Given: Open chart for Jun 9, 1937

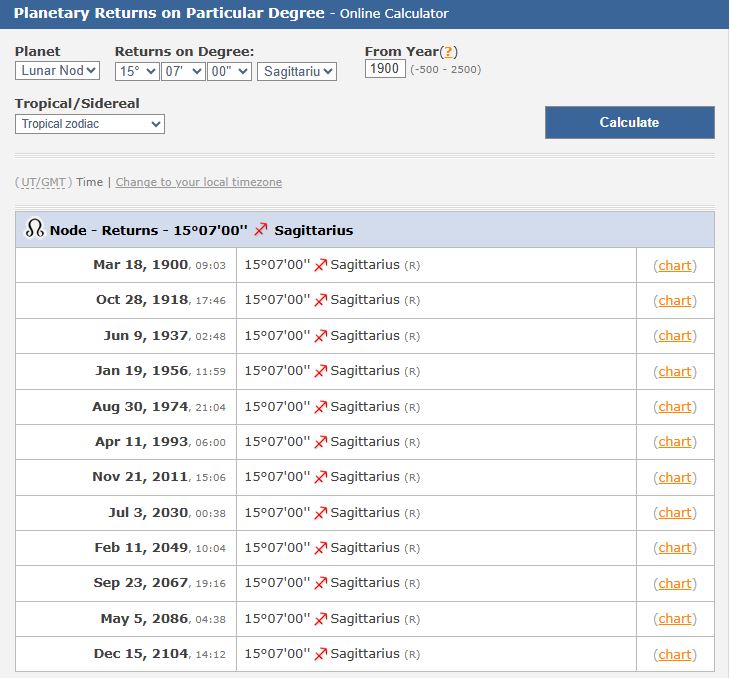Looking at the screenshot, I should (675, 336).
